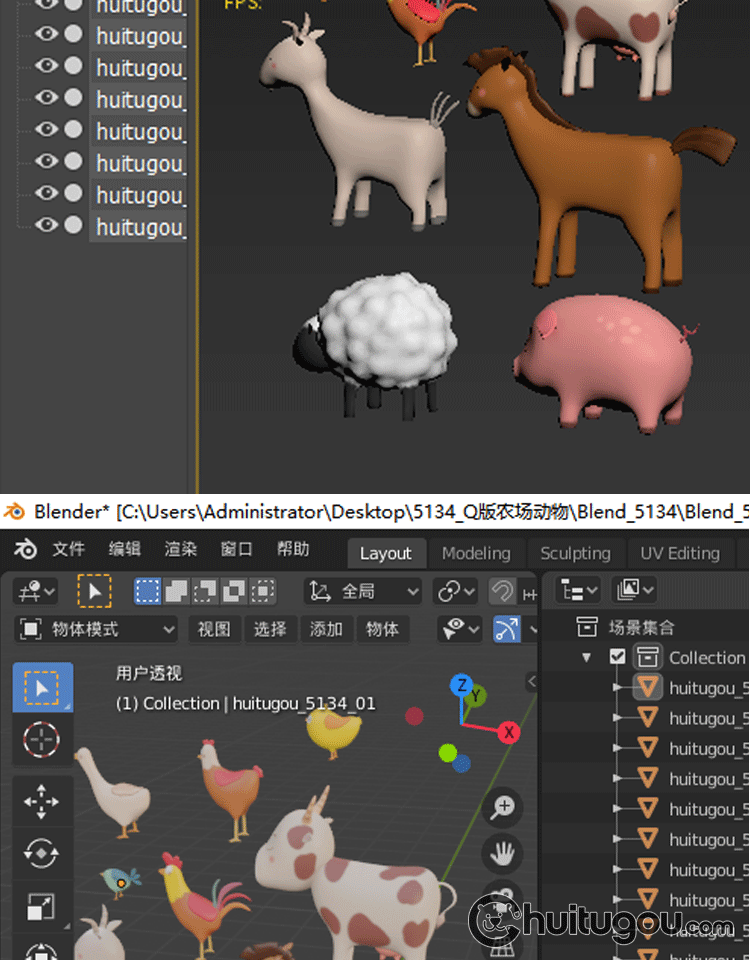
Task: Select the Cursor tool in Blender toolbar
Action: pos(41,740)
